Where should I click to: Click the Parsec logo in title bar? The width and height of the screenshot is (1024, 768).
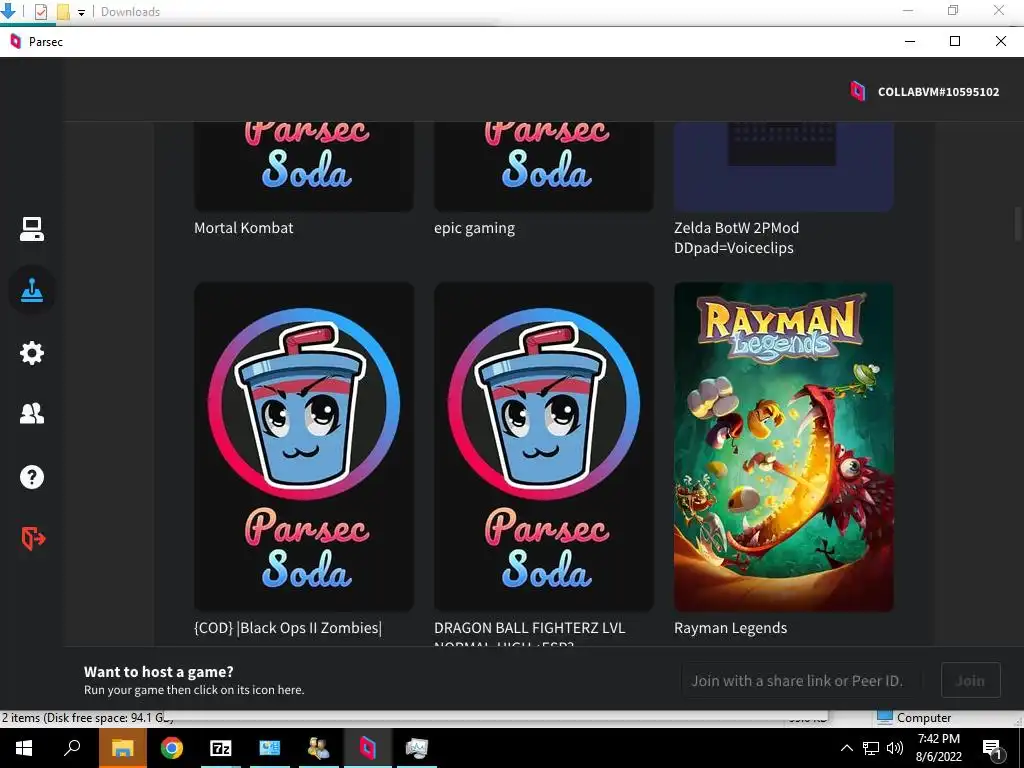tap(16, 42)
